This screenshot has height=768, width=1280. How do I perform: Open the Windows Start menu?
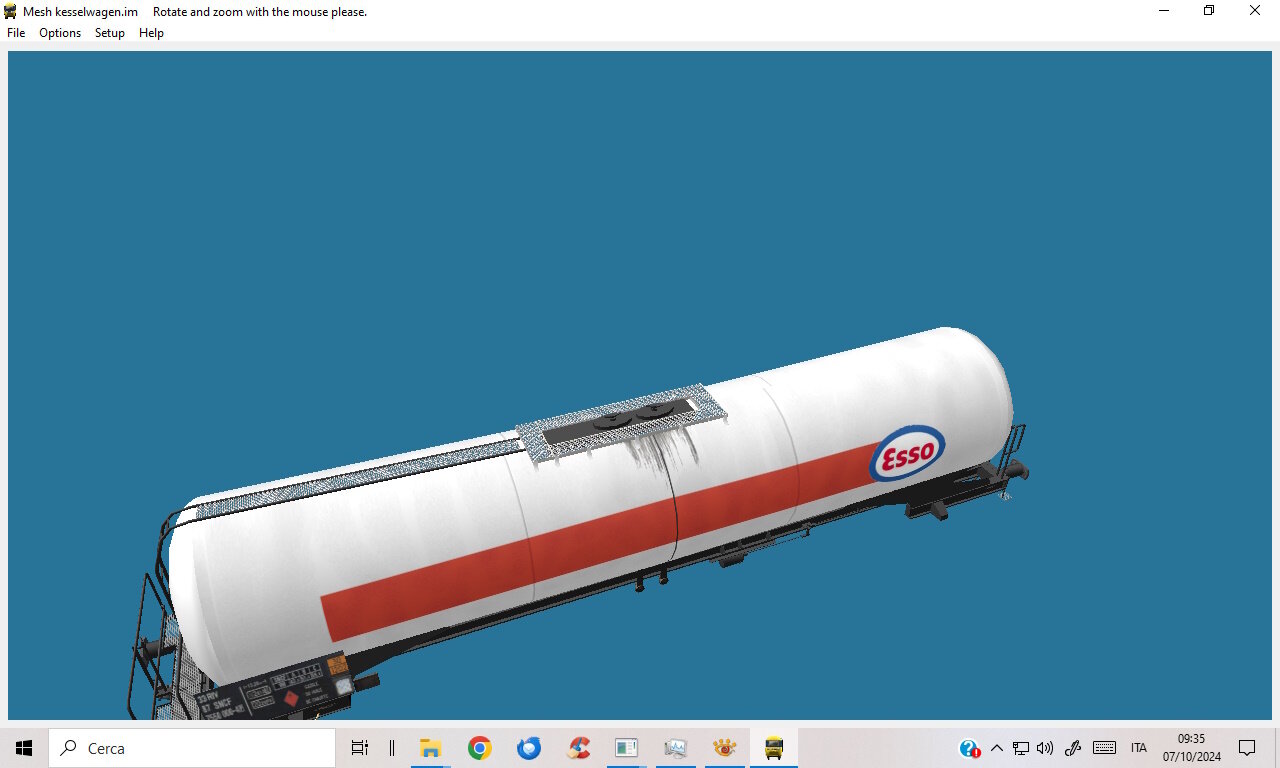coord(24,748)
